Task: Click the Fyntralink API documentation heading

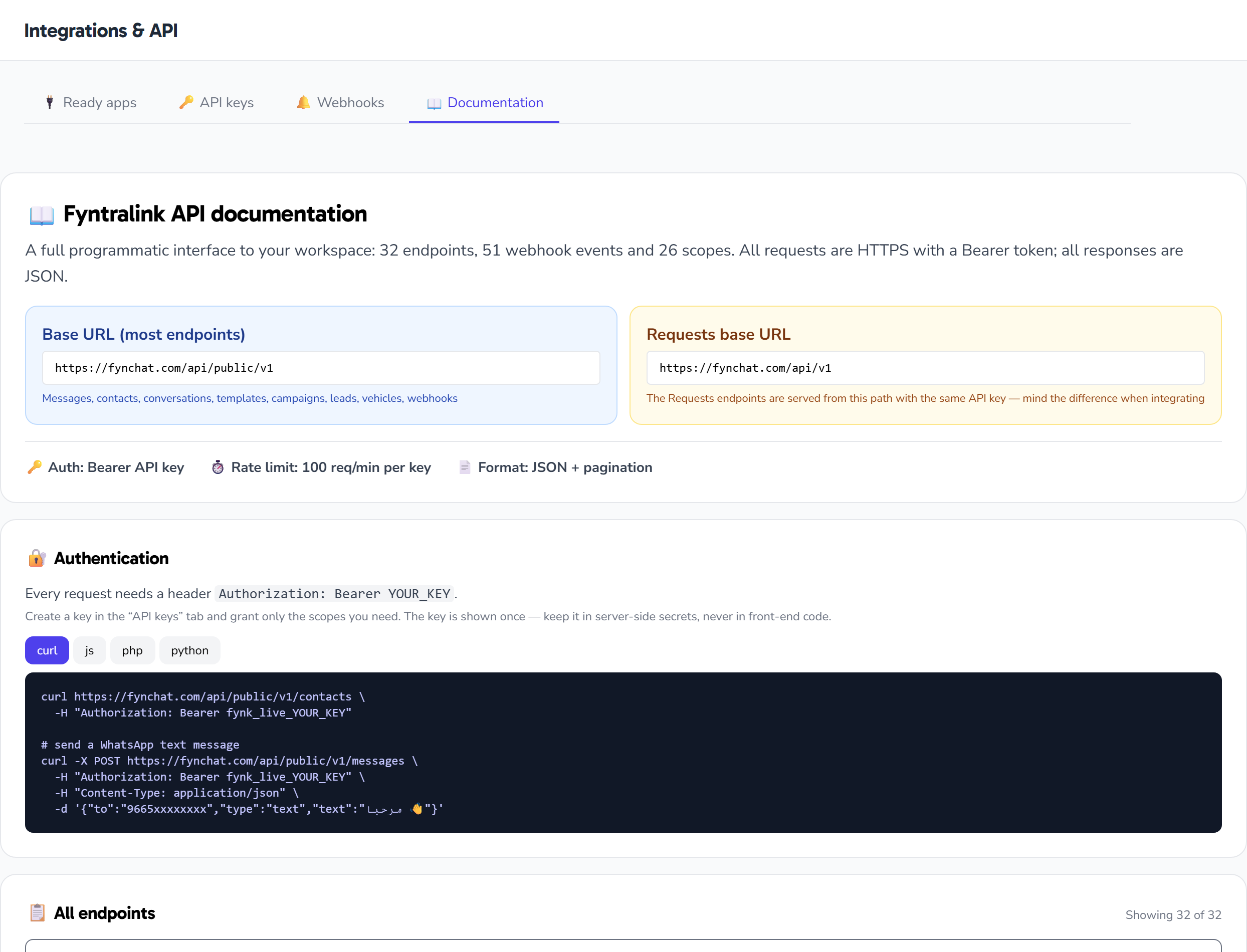Action: pos(216,214)
